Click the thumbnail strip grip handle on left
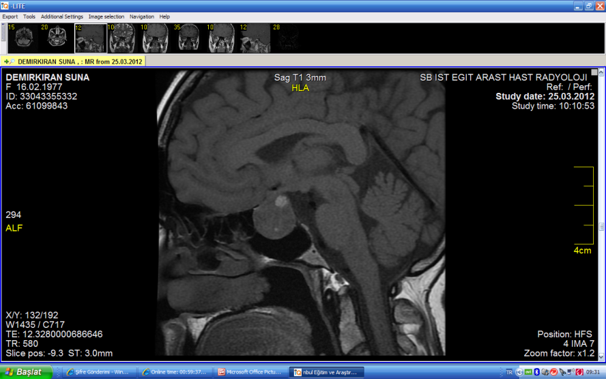 [3, 32]
